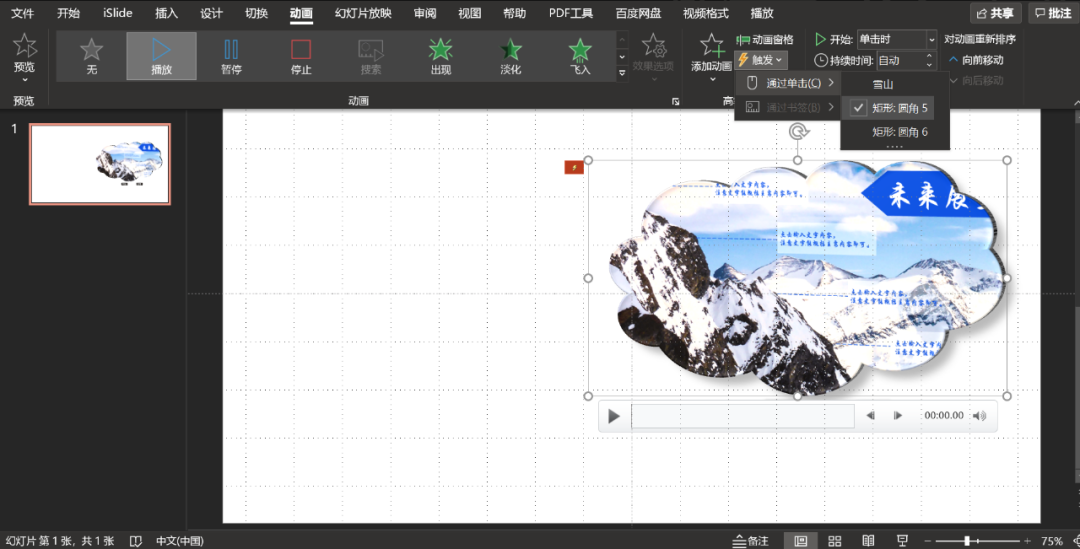This screenshot has height=549, width=1080.
Task: Open the animation group dialog launcher
Action: (675, 101)
